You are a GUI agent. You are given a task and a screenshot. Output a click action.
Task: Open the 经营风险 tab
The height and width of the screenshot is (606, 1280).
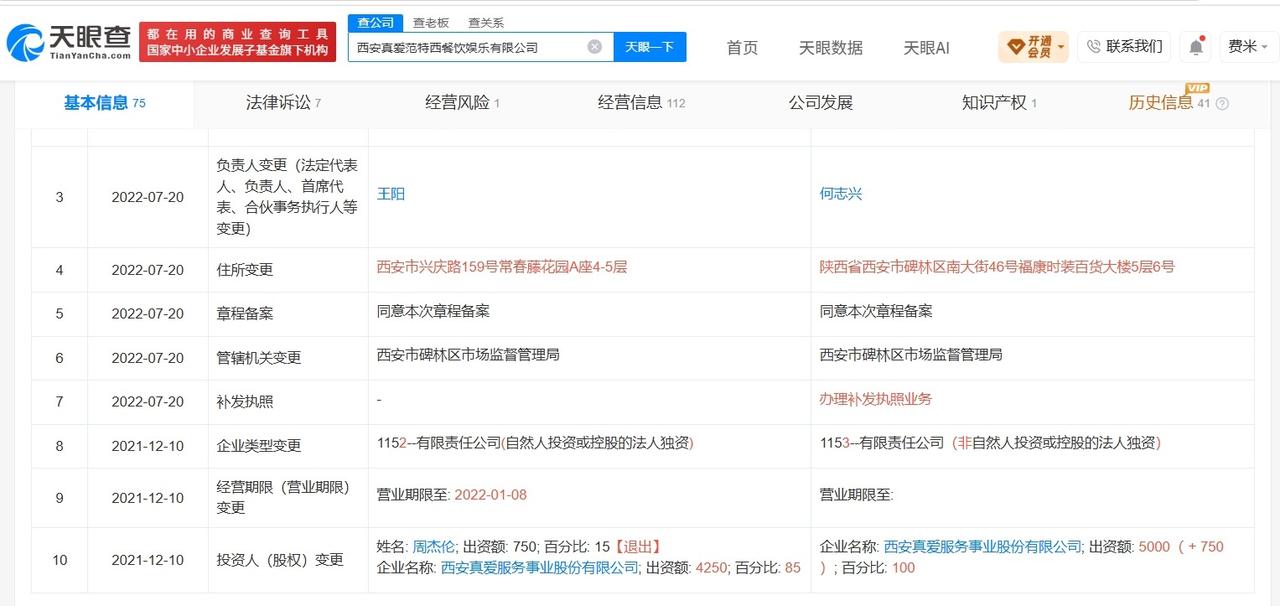[x=462, y=103]
